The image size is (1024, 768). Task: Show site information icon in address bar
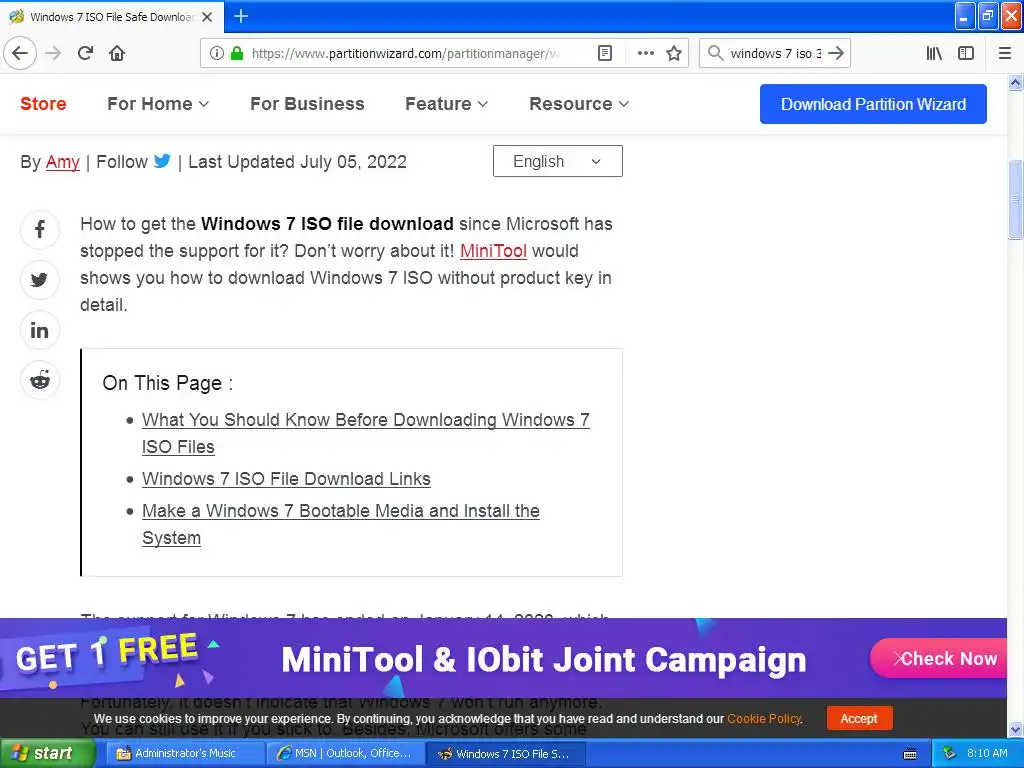tap(217, 53)
